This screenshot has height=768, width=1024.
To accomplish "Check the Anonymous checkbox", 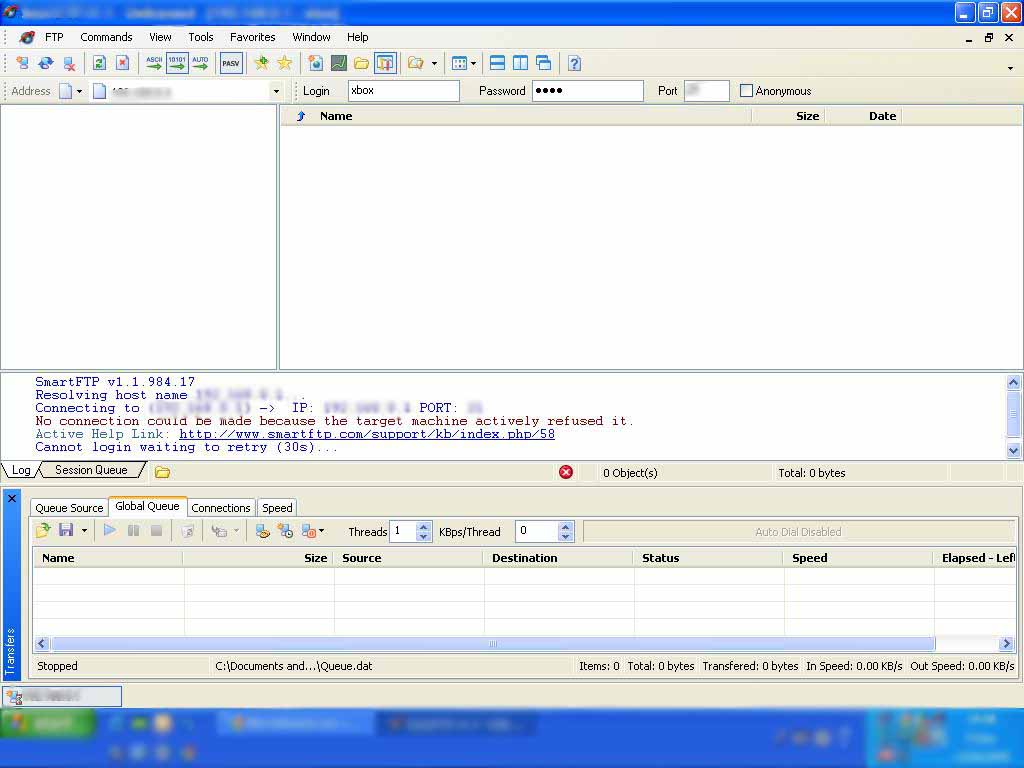I will [x=746, y=91].
